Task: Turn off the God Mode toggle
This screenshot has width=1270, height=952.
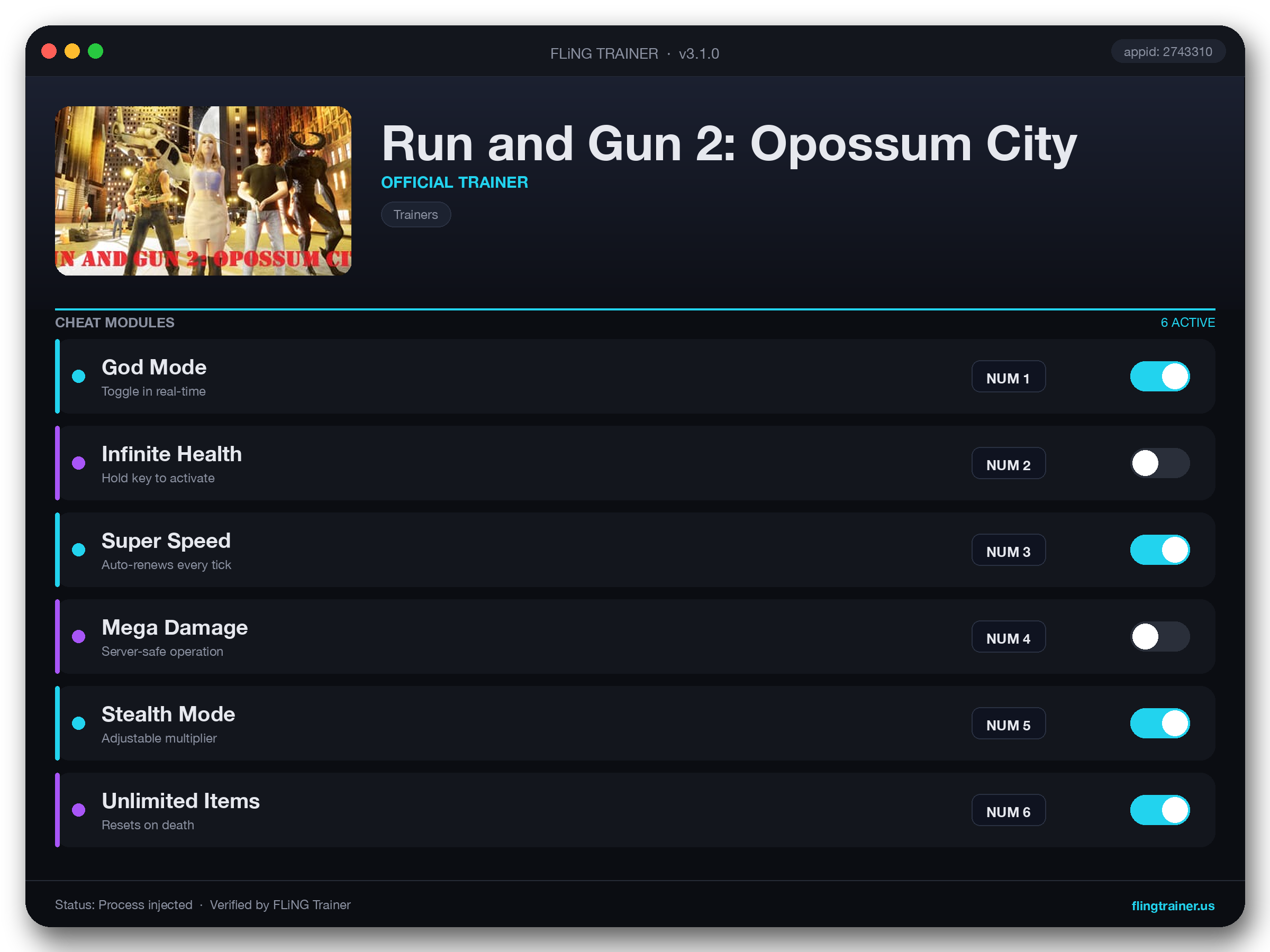Action: pyautogui.click(x=1159, y=377)
